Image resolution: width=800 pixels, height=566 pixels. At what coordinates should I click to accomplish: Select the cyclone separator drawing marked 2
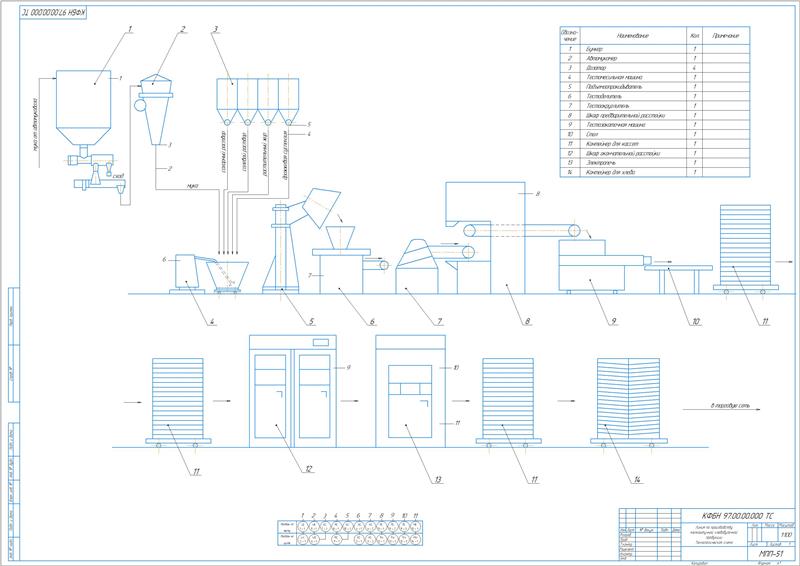pyautogui.click(x=156, y=109)
